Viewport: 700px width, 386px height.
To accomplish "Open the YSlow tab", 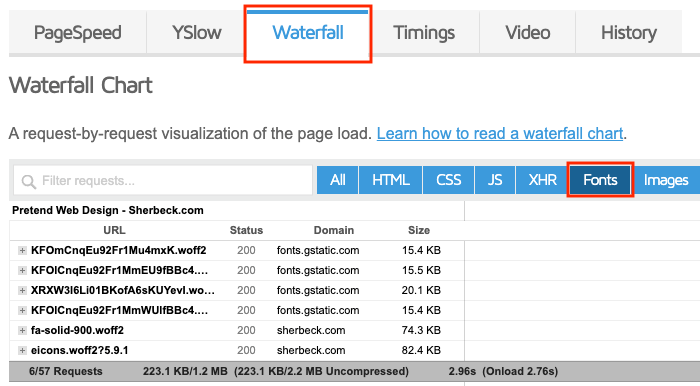I will 196,33.
